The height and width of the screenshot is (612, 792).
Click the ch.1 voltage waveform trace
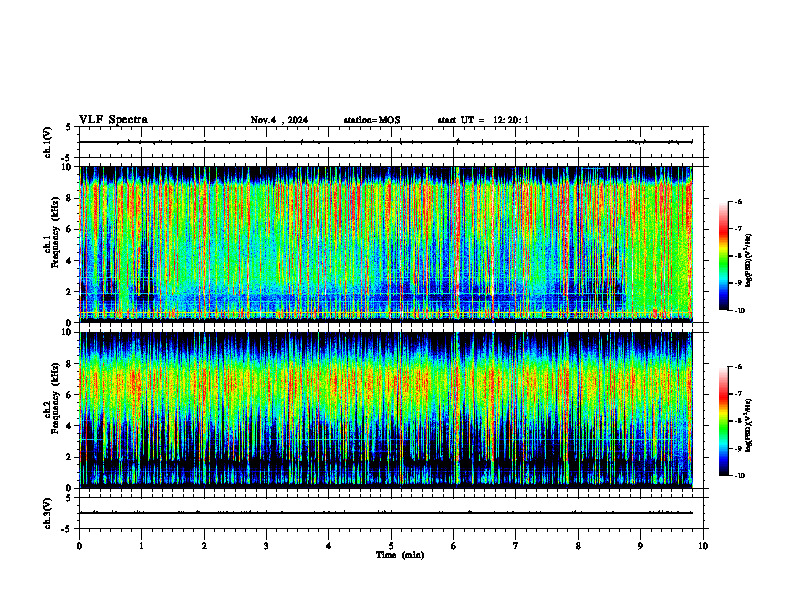(x=386, y=142)
